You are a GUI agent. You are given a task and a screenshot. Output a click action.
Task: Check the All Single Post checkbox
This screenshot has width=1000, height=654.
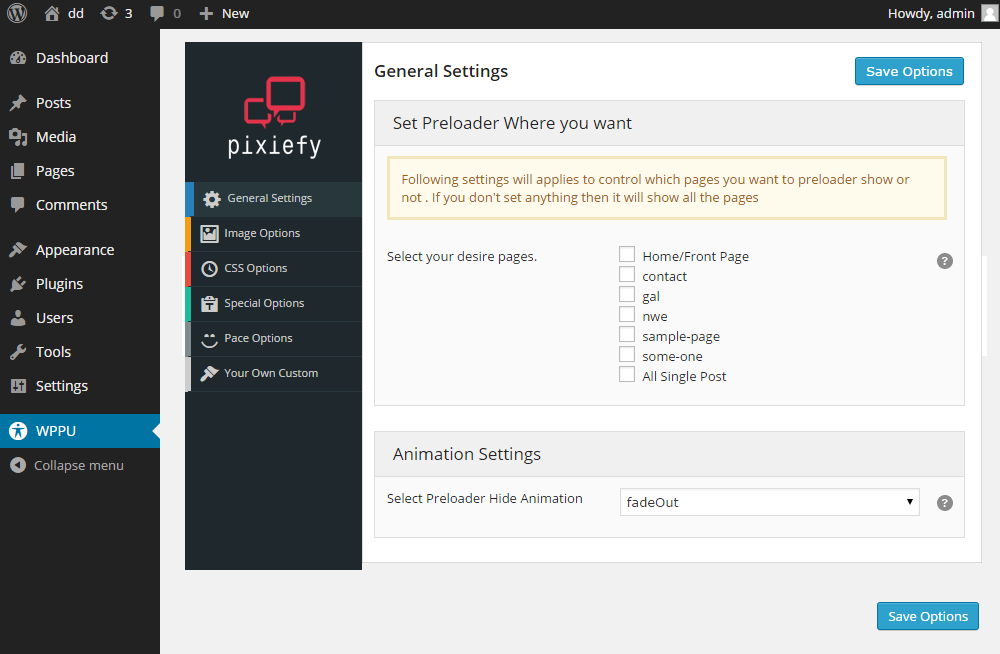tap(627, 375)
